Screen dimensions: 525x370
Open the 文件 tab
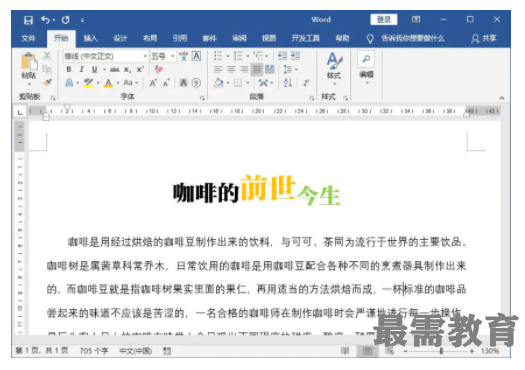pyautogui.click(x=28, y=39)
